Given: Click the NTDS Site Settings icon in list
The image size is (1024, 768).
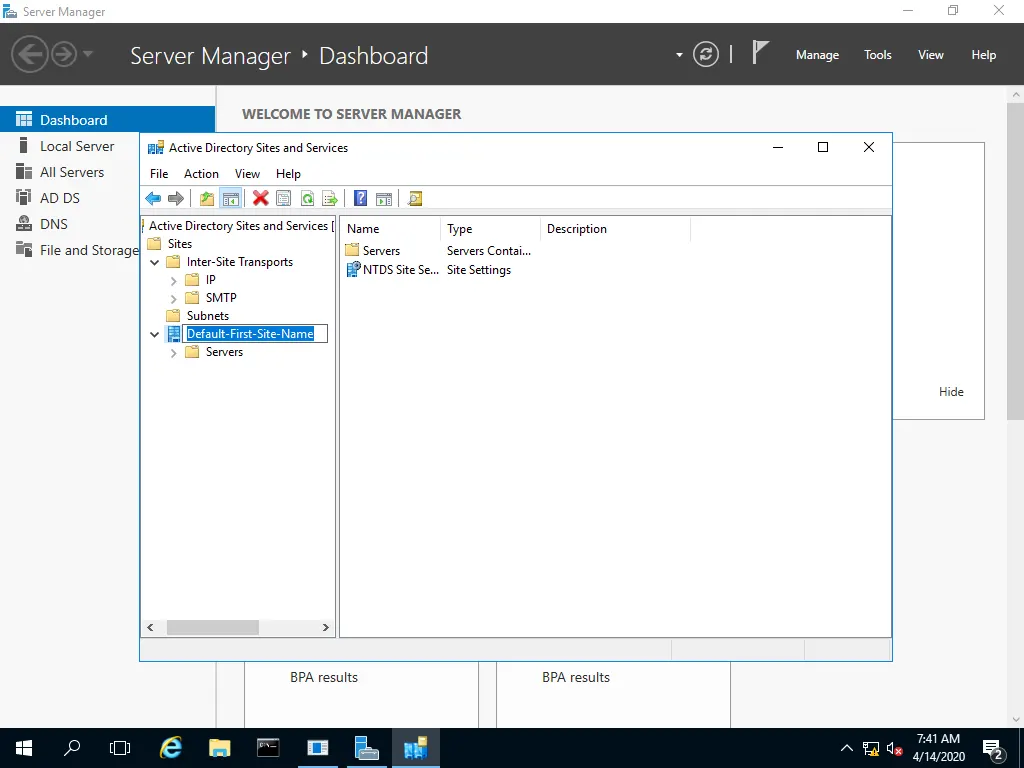Looking at the screenshot, I should (x=353, y=270).
